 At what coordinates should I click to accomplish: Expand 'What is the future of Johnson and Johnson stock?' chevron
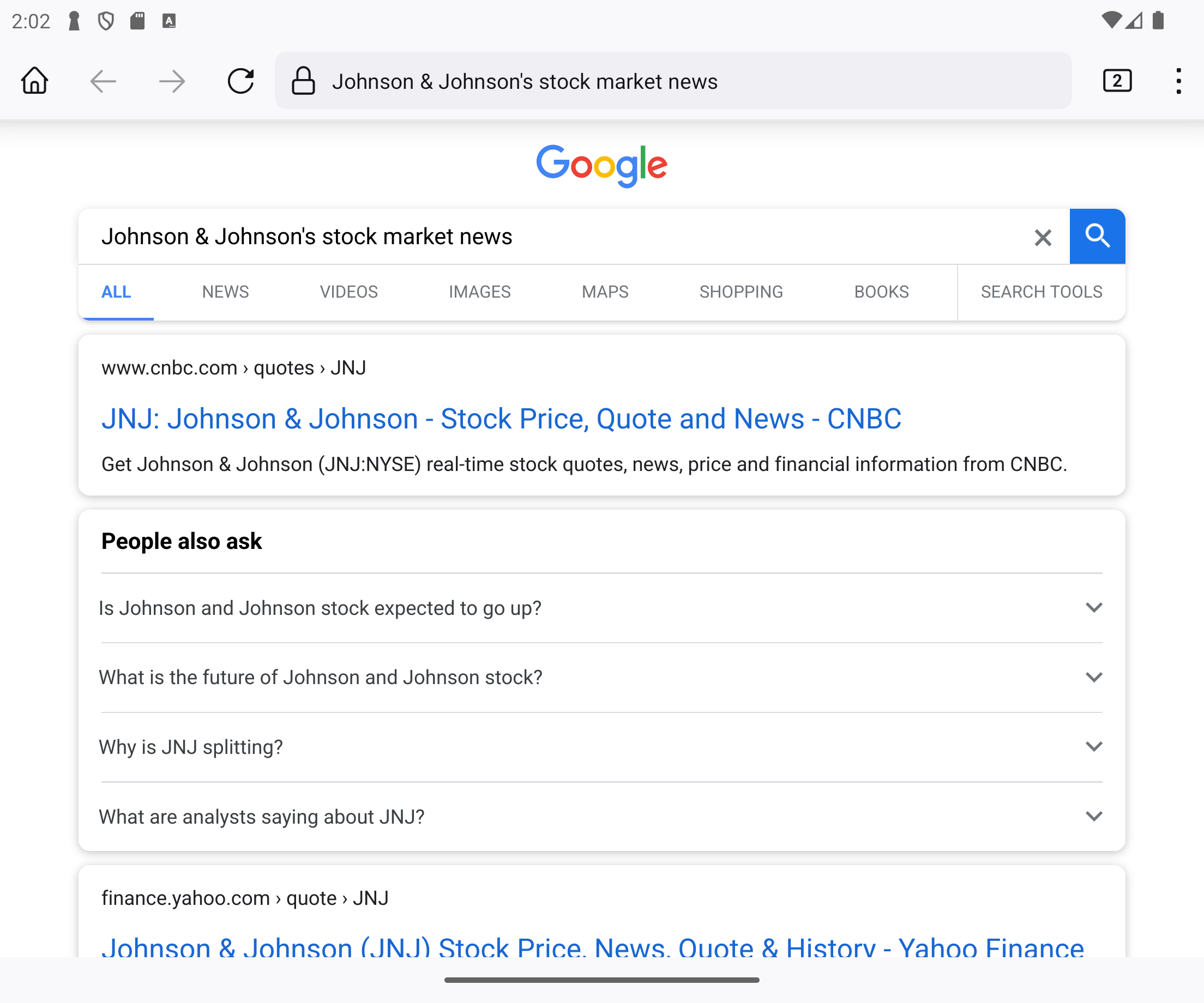point(1094,678)
